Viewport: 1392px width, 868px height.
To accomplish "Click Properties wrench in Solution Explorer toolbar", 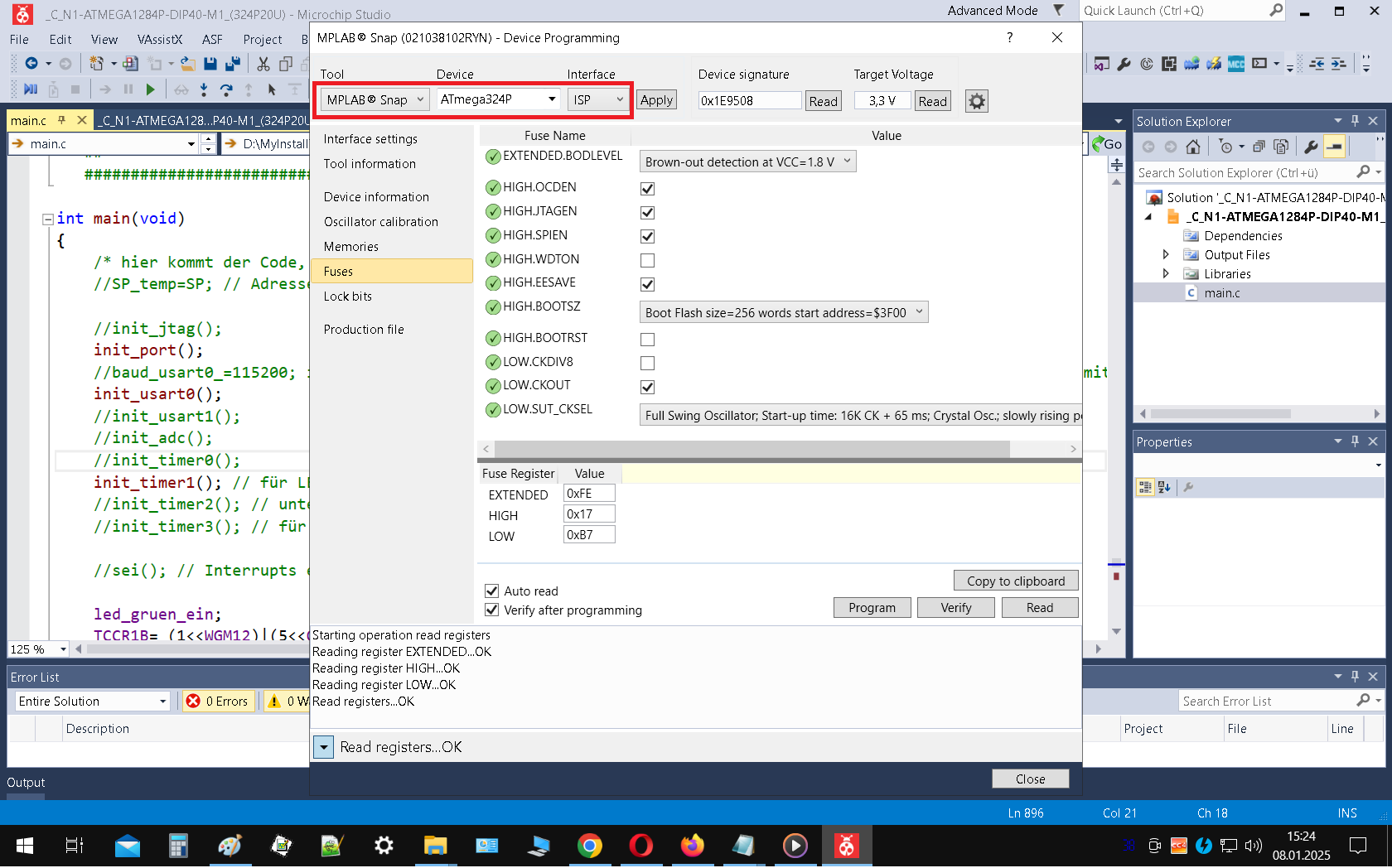I will [x=1311, y=147].
